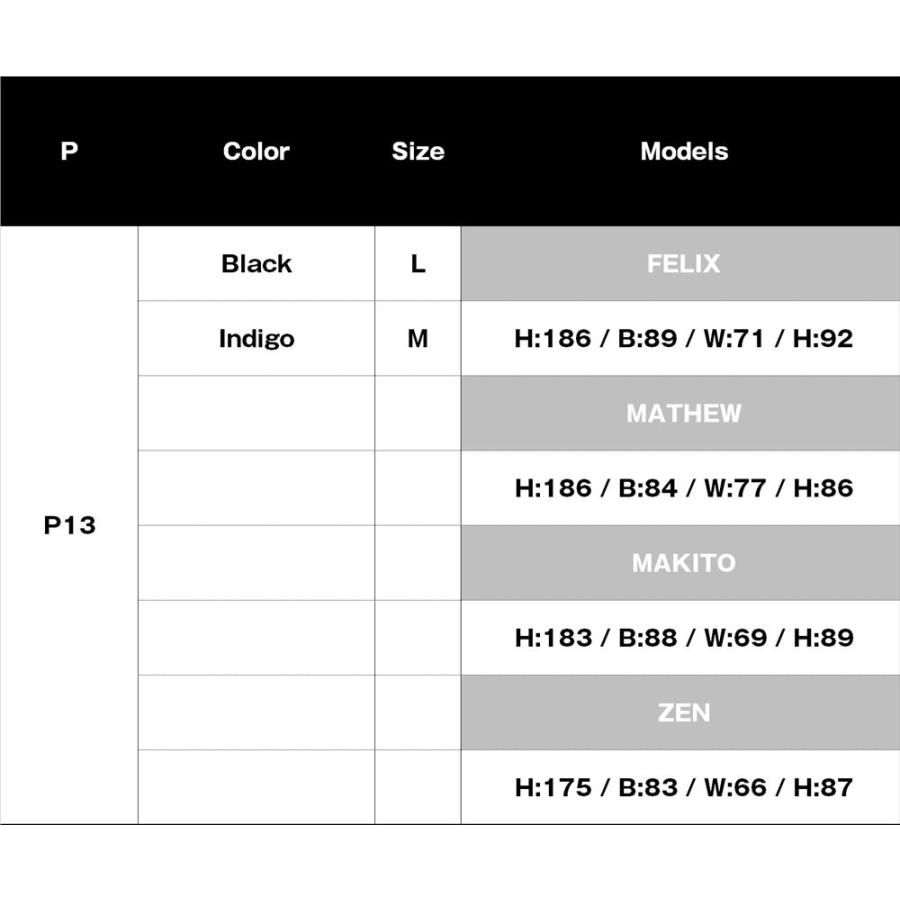Select the "Color" column header
Viewport: 900px width, 900px height.
point(256,152)
